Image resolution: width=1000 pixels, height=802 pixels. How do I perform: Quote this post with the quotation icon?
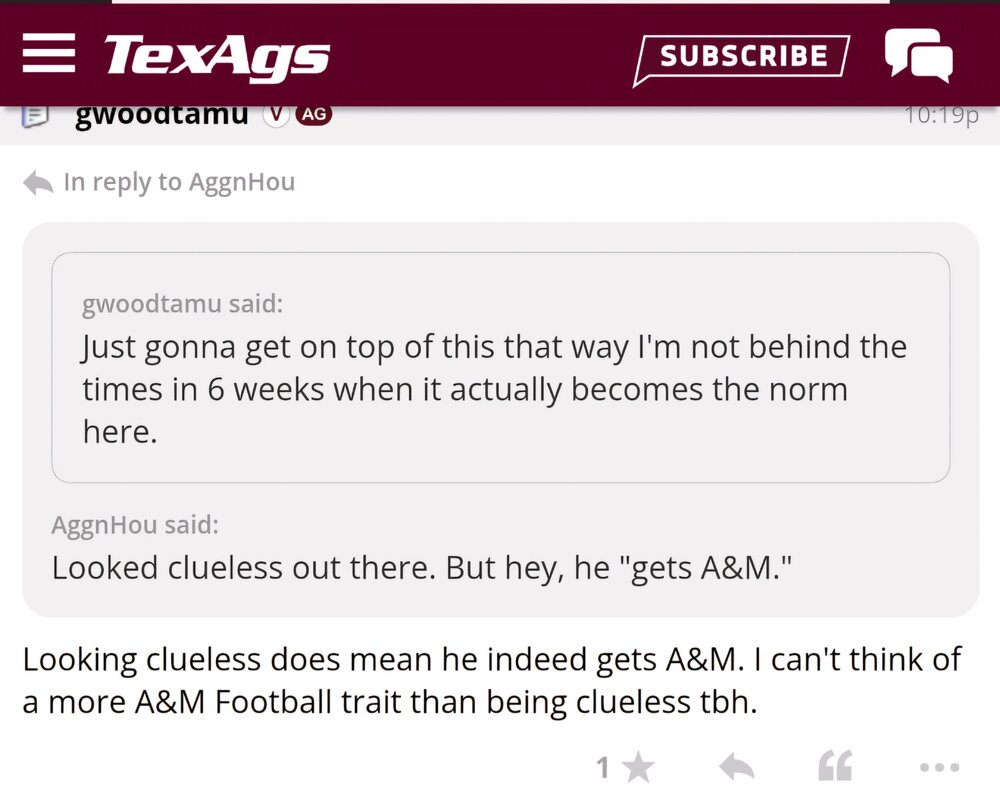835,767
